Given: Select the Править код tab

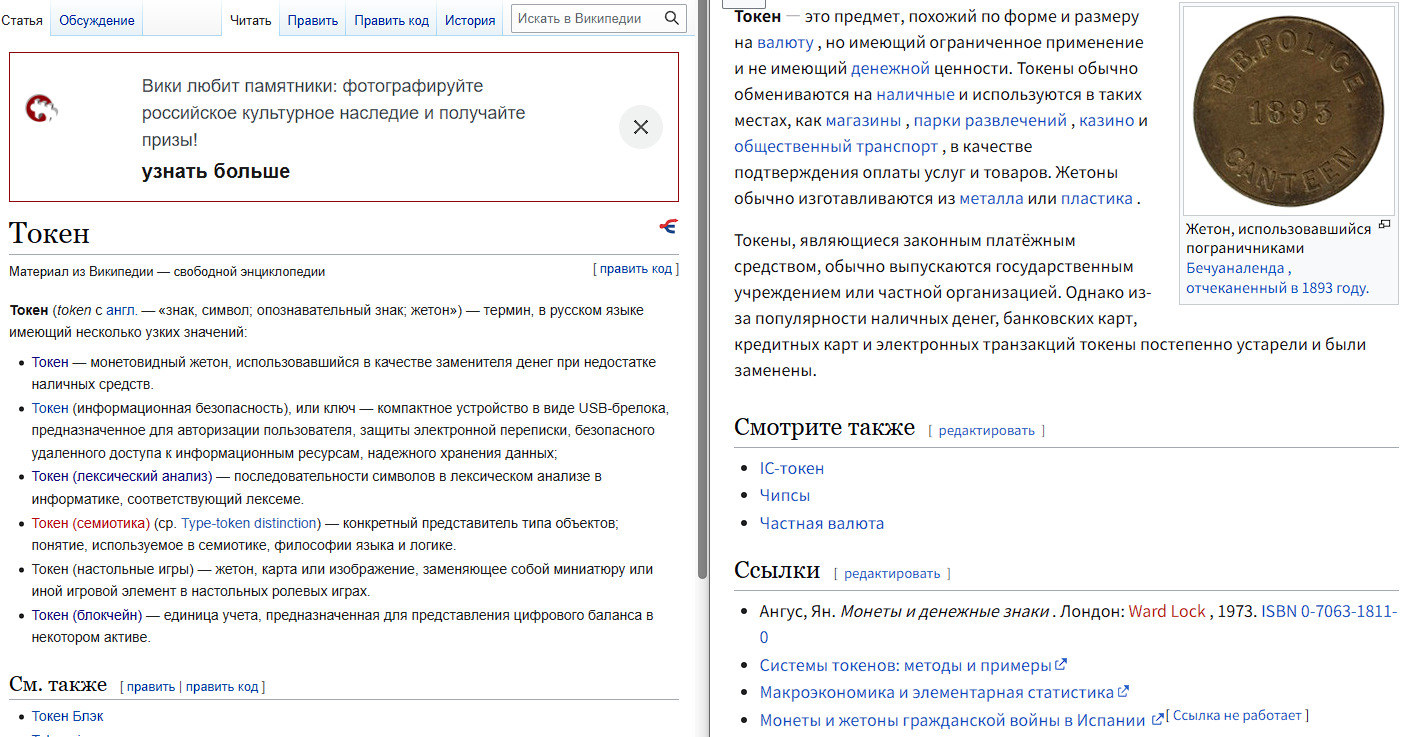Looking at the screenshot, I should click(391, 20).
